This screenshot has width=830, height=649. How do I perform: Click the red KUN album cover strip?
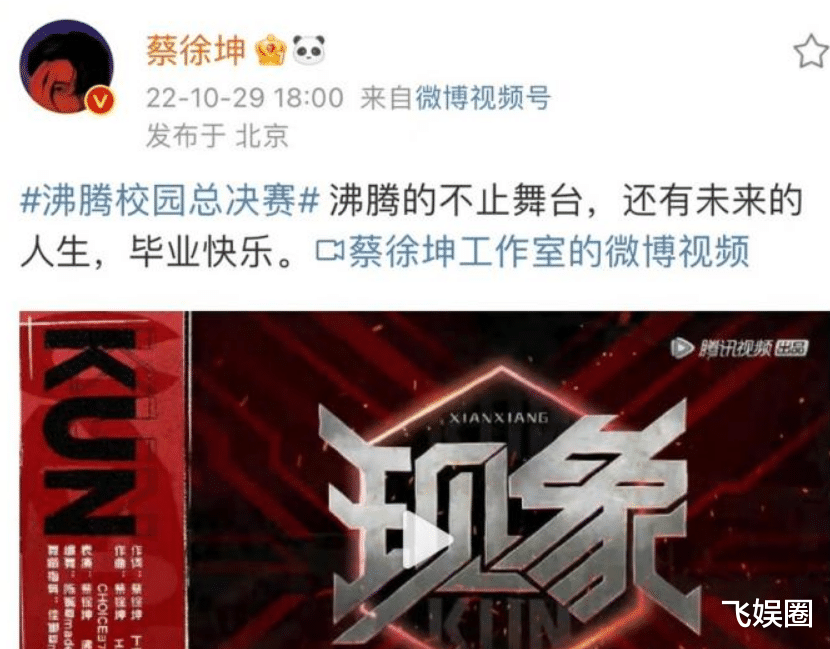tap(103, 480)
